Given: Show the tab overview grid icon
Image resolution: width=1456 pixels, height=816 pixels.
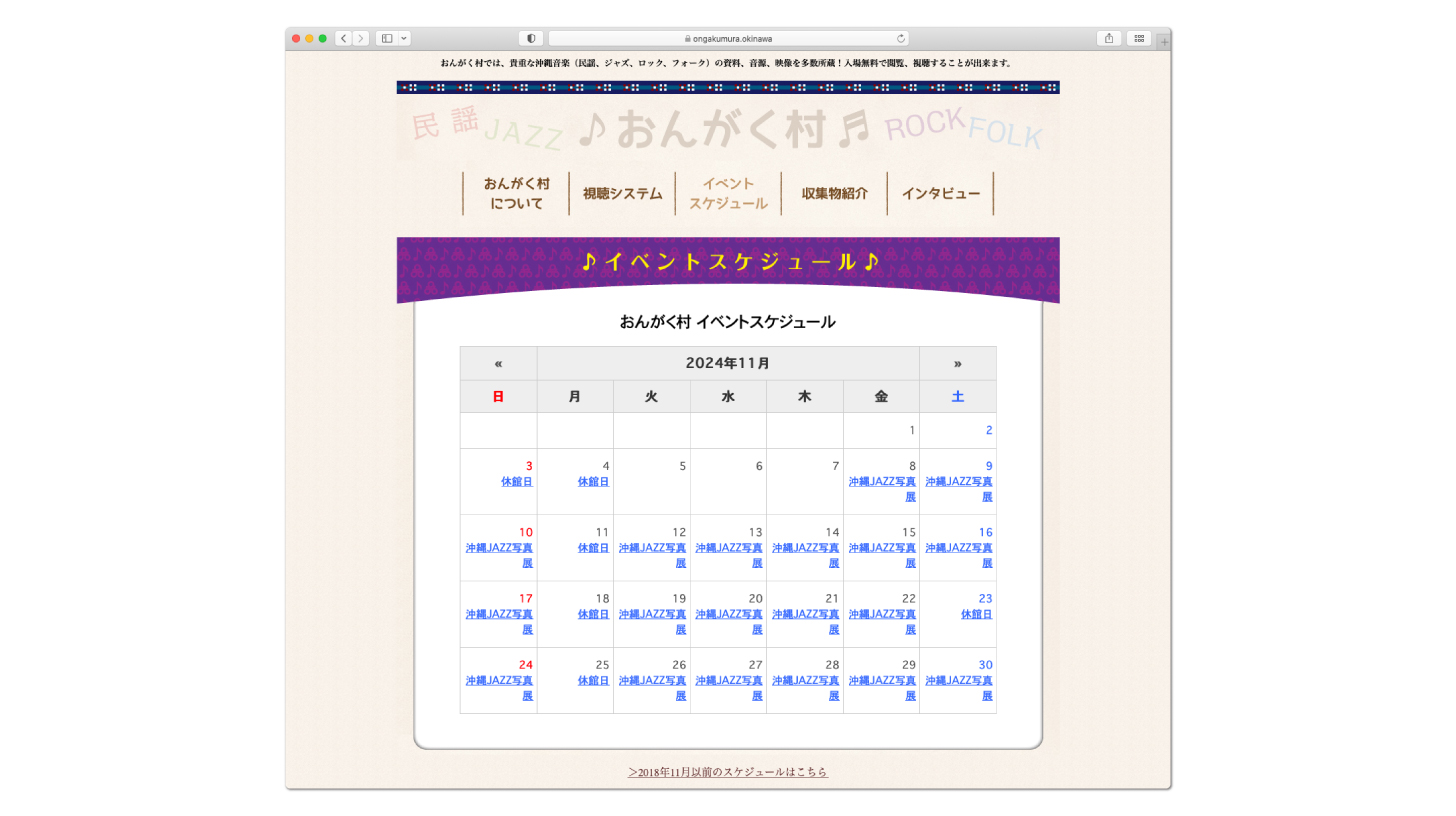Looking at the screenshot, I should coord(1138,39).
